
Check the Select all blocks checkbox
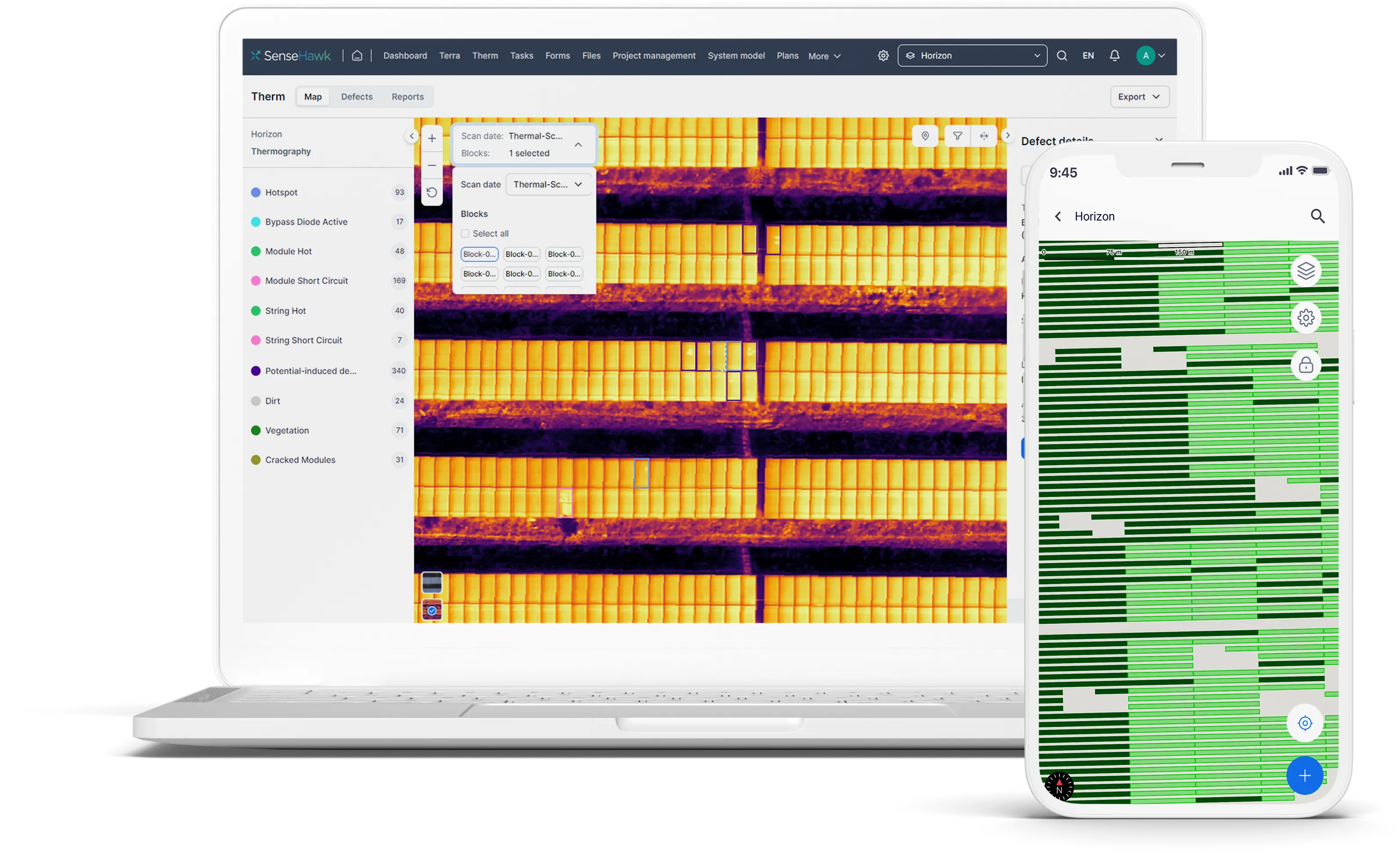point(465,234)
